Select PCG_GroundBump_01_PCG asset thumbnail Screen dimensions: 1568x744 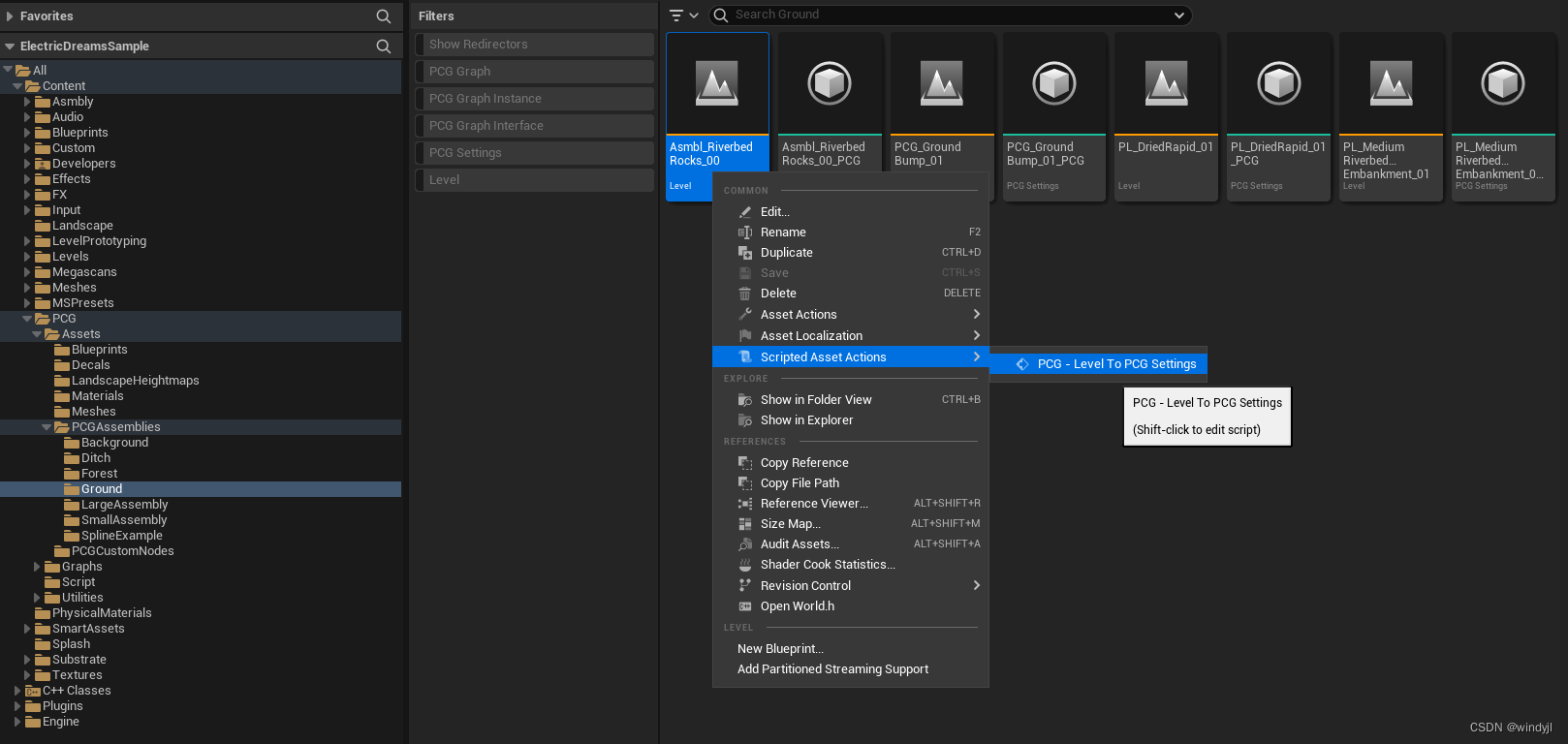click(x=1054, y=84)
